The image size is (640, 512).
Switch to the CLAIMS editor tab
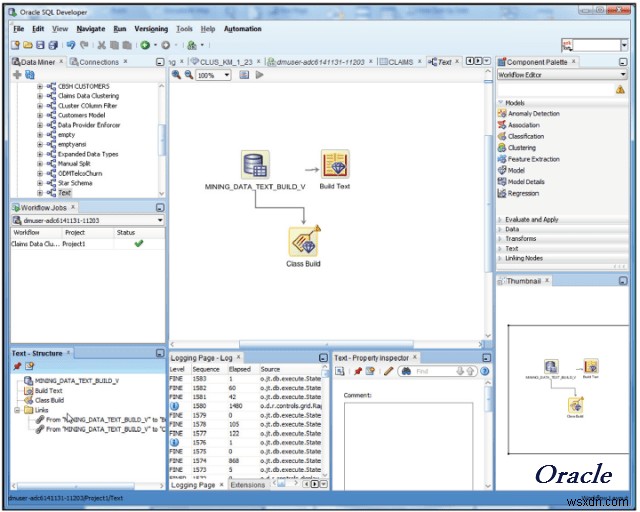pos(400,62)
